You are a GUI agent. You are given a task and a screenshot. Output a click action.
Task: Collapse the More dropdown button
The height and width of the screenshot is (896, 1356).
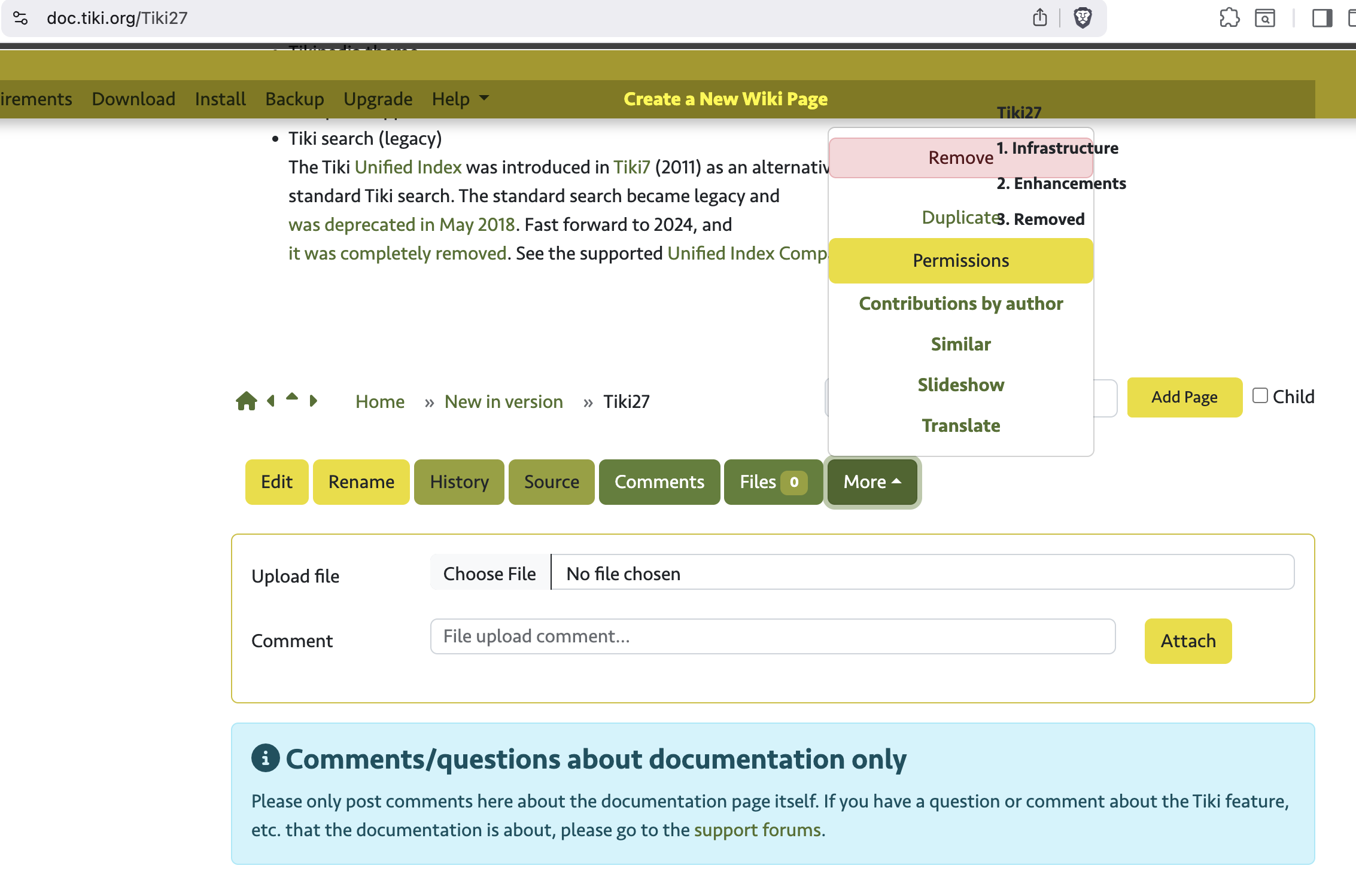tap(872, 482)
